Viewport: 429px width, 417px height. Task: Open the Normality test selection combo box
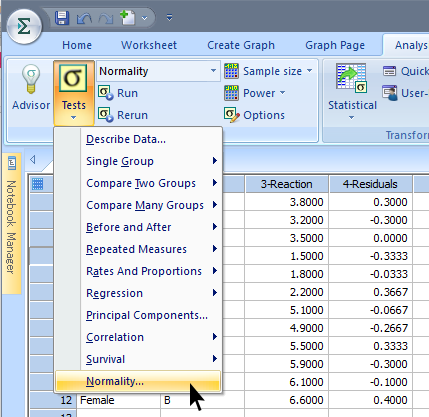158,71
